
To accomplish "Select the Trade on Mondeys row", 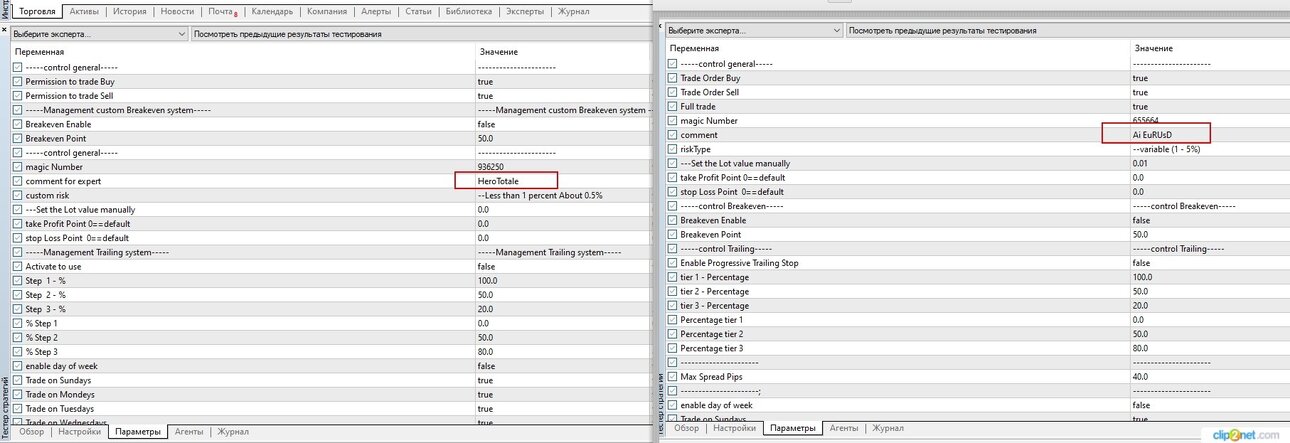I will [x=330, y=394].
